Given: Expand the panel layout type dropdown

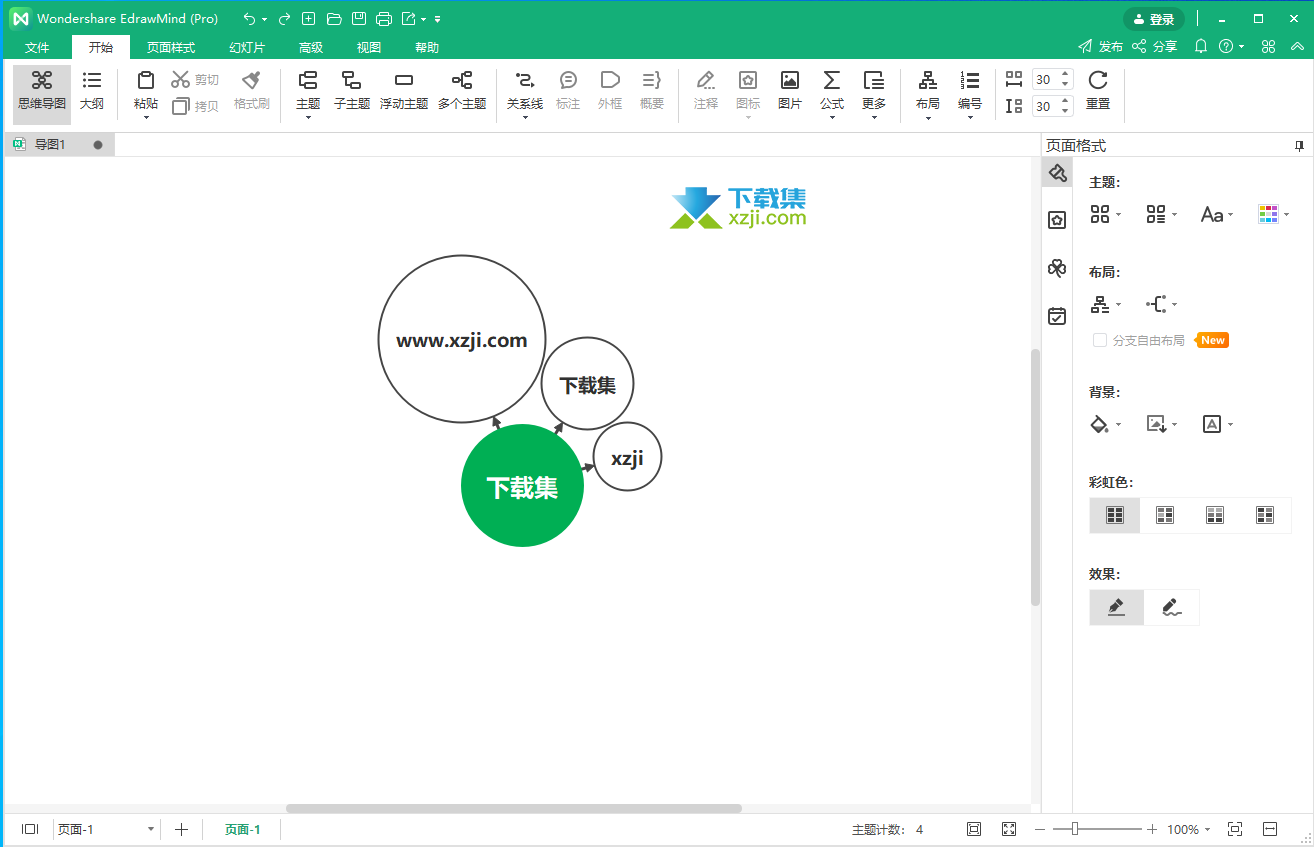Looking at the screenshot, I should pyautogui.click(x=1105, y=304).
